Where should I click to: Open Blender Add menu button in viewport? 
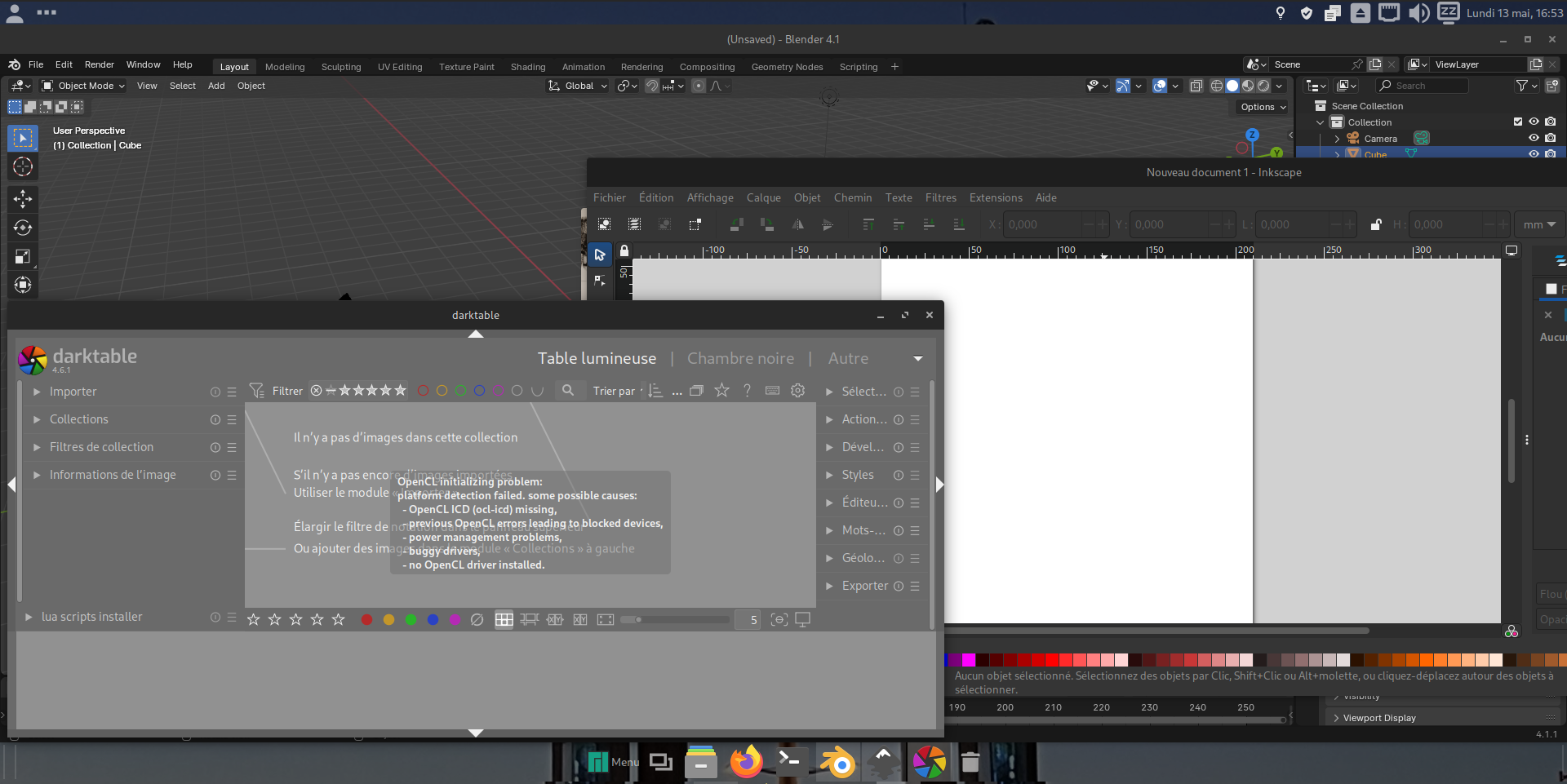[x=216, y=86]
